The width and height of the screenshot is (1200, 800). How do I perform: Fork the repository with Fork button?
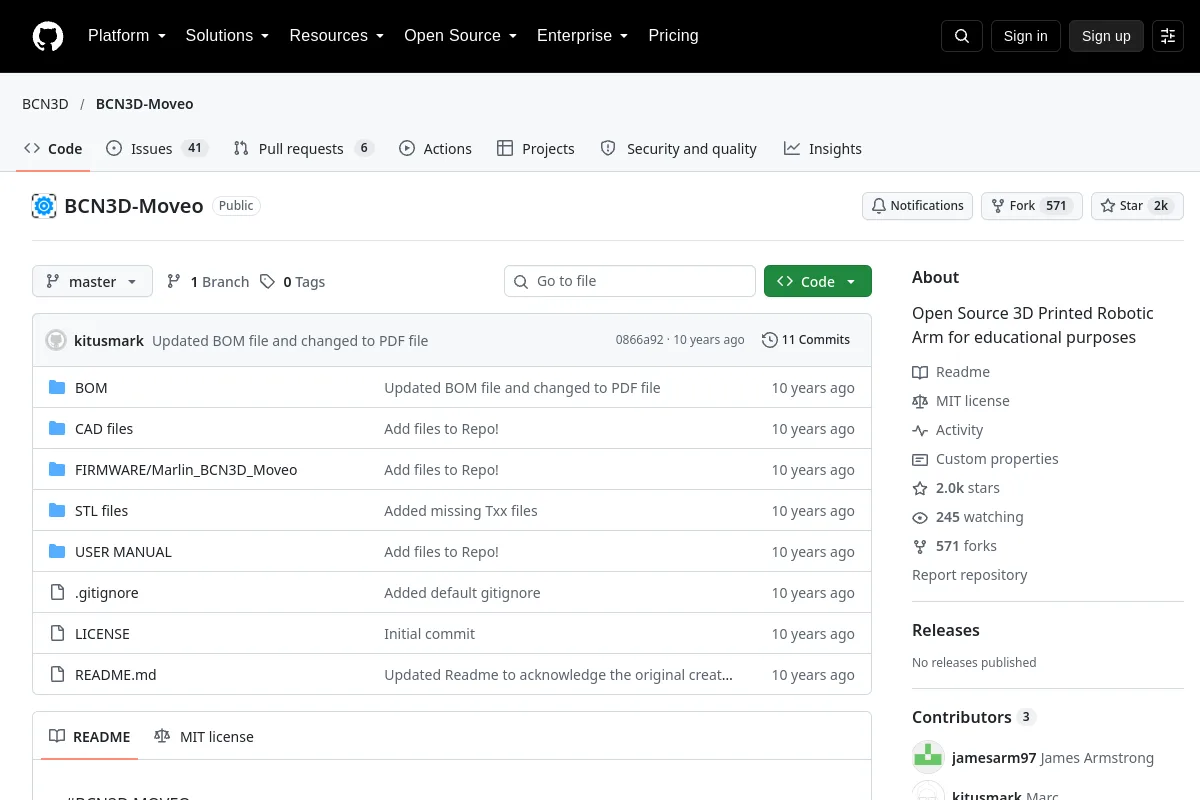click(x=1031, y=206)
